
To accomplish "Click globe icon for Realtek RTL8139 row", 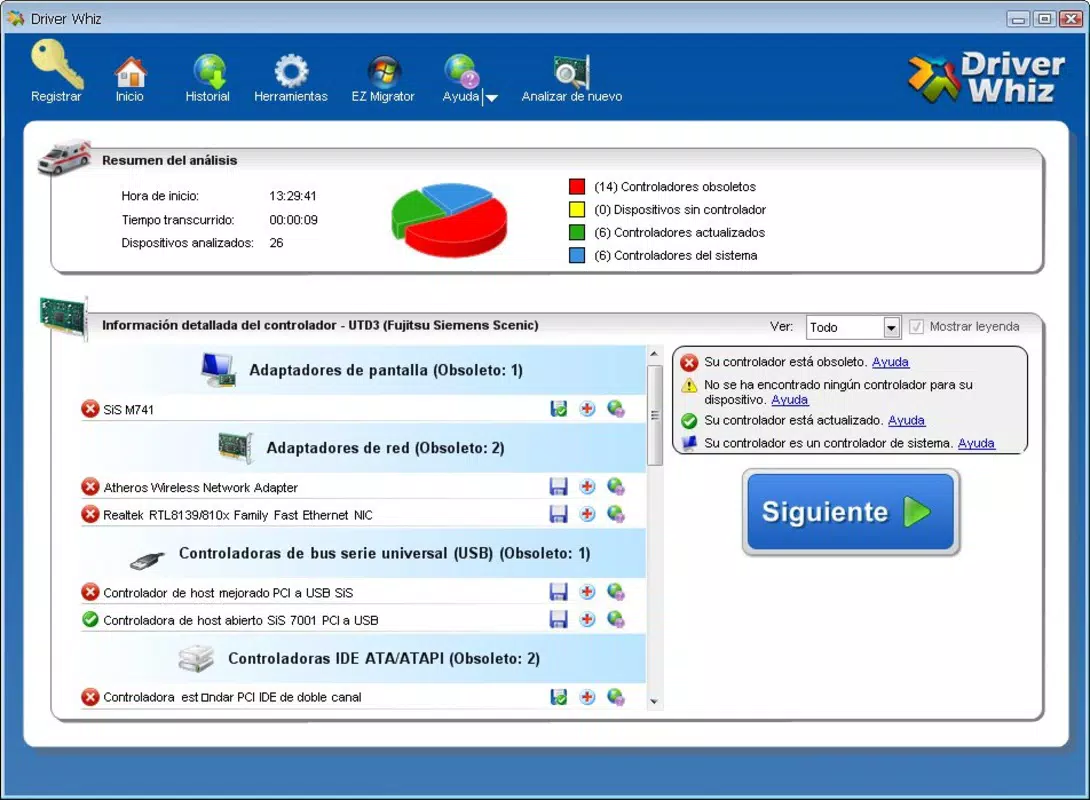I will pos(616,514).
